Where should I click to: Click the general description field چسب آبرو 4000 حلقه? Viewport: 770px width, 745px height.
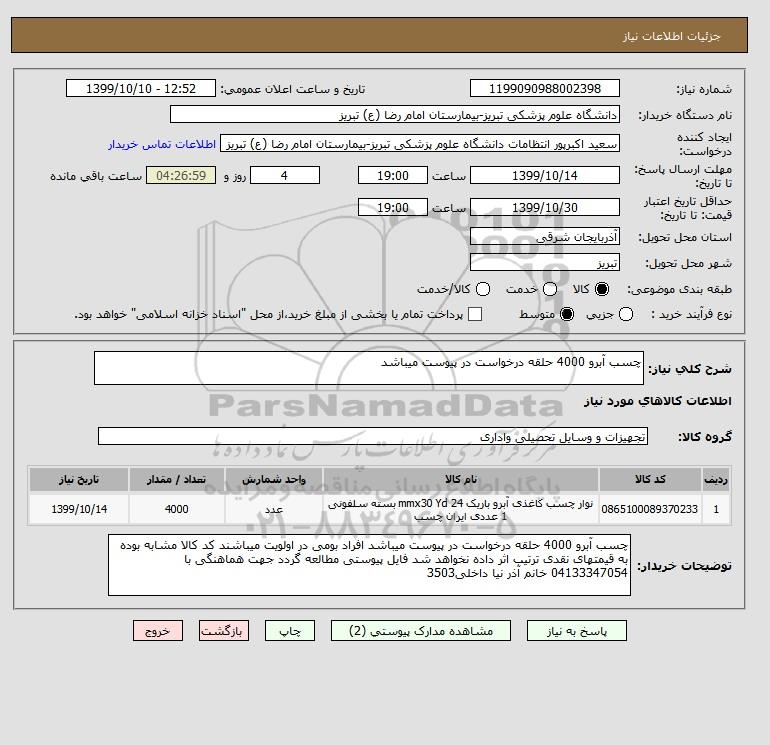click(x=369, y=368)
